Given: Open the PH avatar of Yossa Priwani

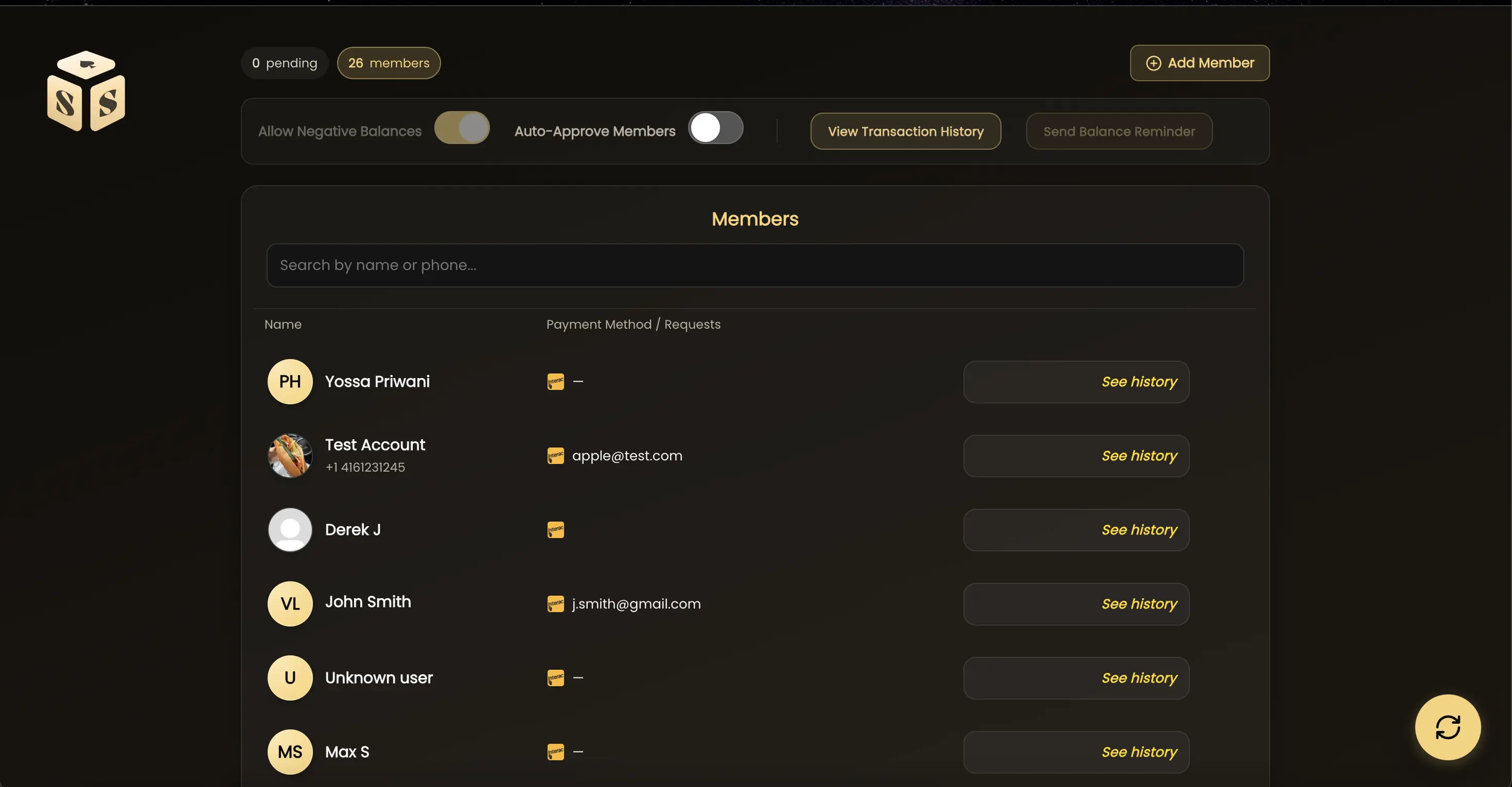Looking at the screenshot, I should (x=290, y=382).
